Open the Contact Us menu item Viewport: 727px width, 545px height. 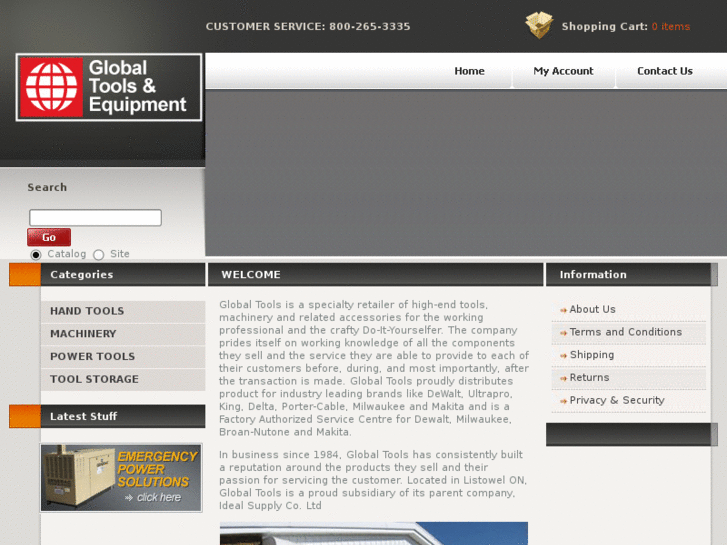click(664, 71)
